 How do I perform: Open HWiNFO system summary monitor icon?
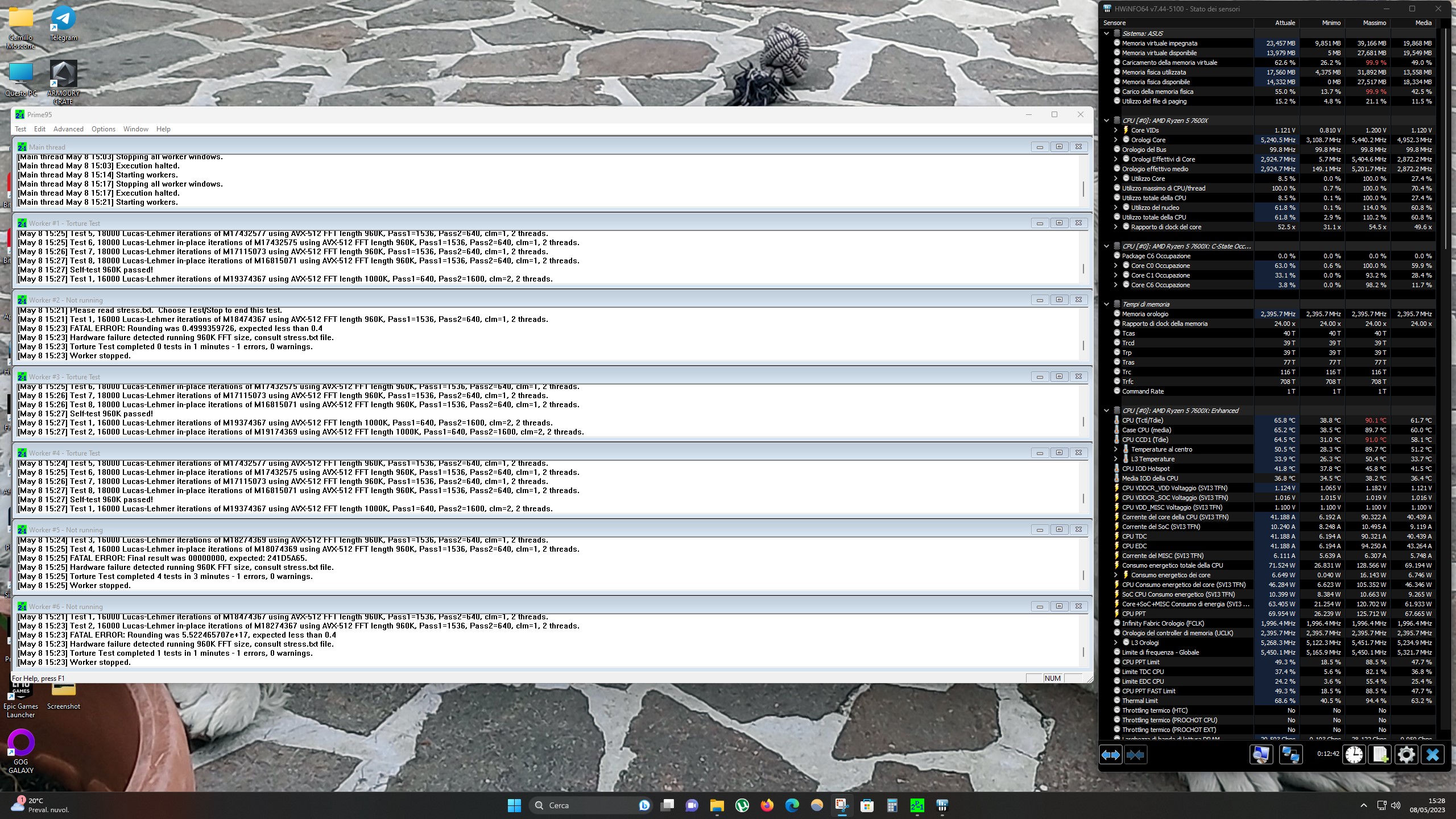(1260, 755)
